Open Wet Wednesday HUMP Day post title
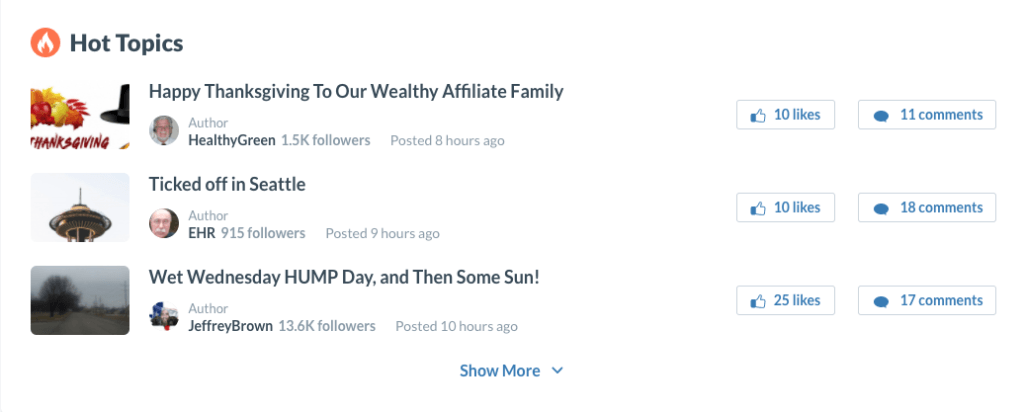1024x412 pixels. tap(344, 276)
